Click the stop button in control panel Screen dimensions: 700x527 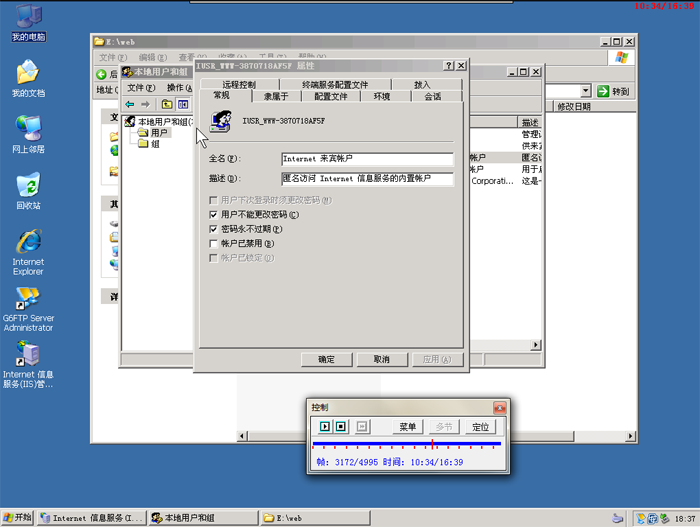point(341,427)
